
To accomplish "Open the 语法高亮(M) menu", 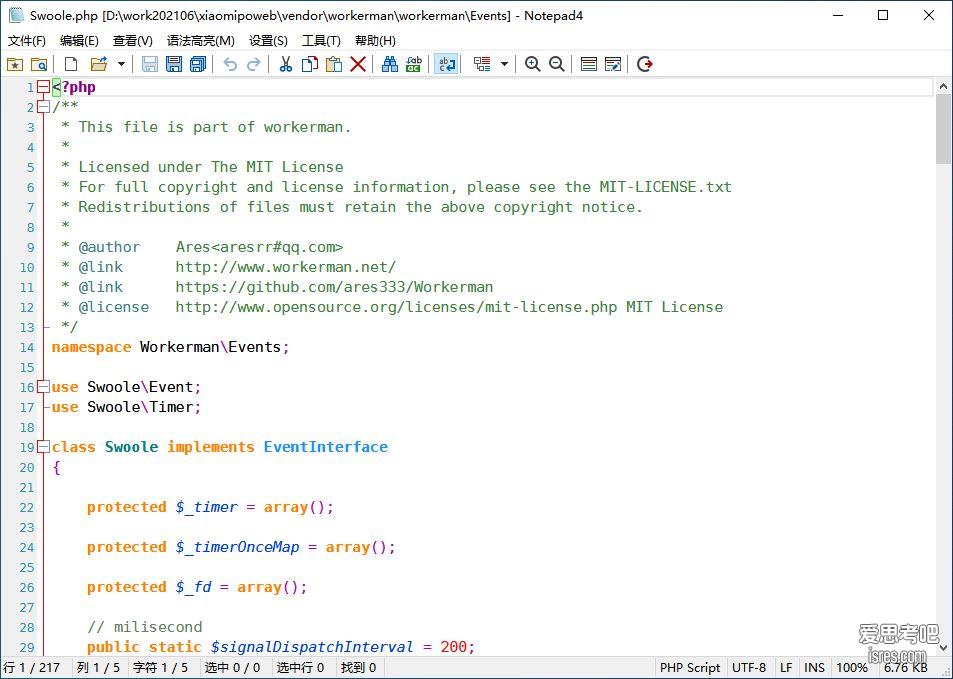I will pyautogui.click(x=201, y=41).
